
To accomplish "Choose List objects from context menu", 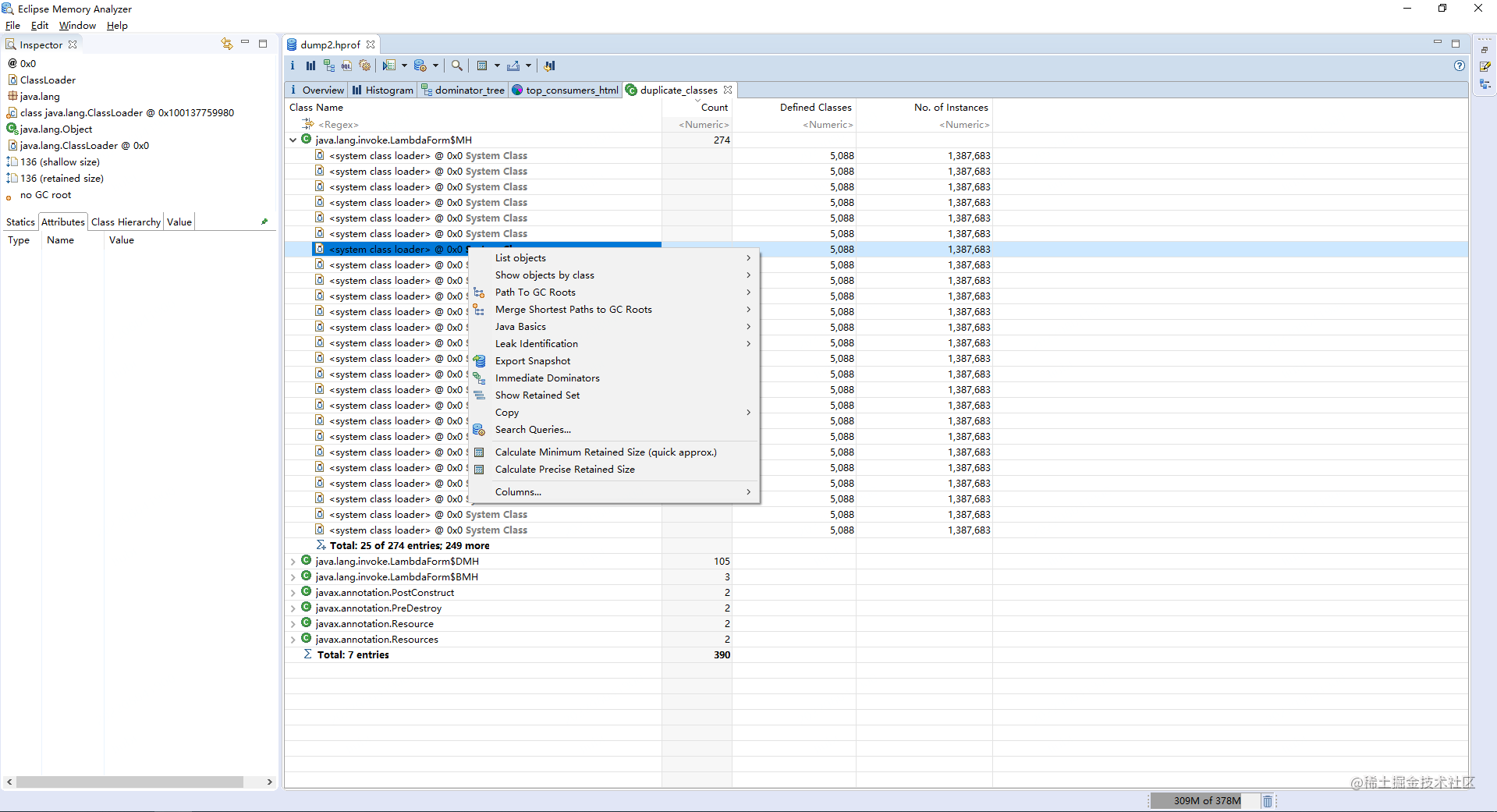I will [614, 258].
